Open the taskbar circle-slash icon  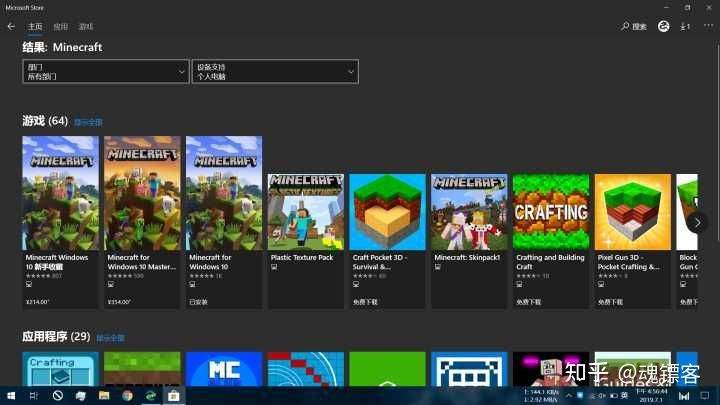(x=58, y=396)
